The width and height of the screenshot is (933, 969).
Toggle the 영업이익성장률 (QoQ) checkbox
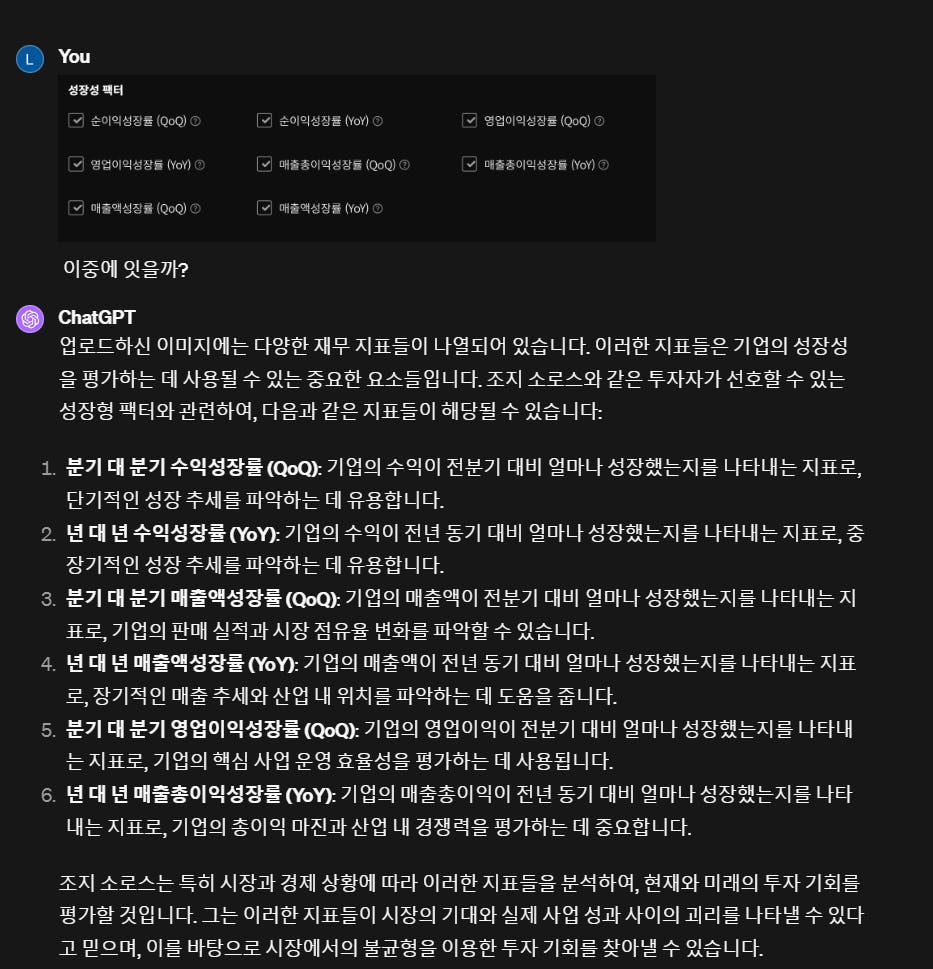[x=470, y=121]
